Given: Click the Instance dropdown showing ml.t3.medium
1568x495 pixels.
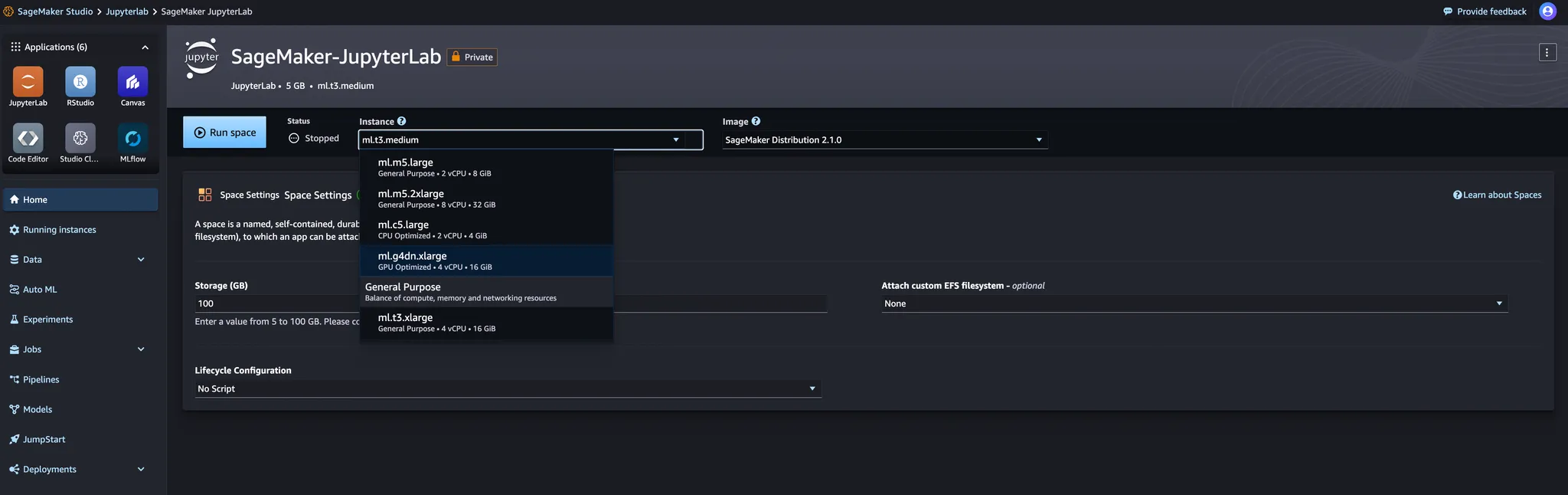Looking at the screenshot, I should click(531, 139).
